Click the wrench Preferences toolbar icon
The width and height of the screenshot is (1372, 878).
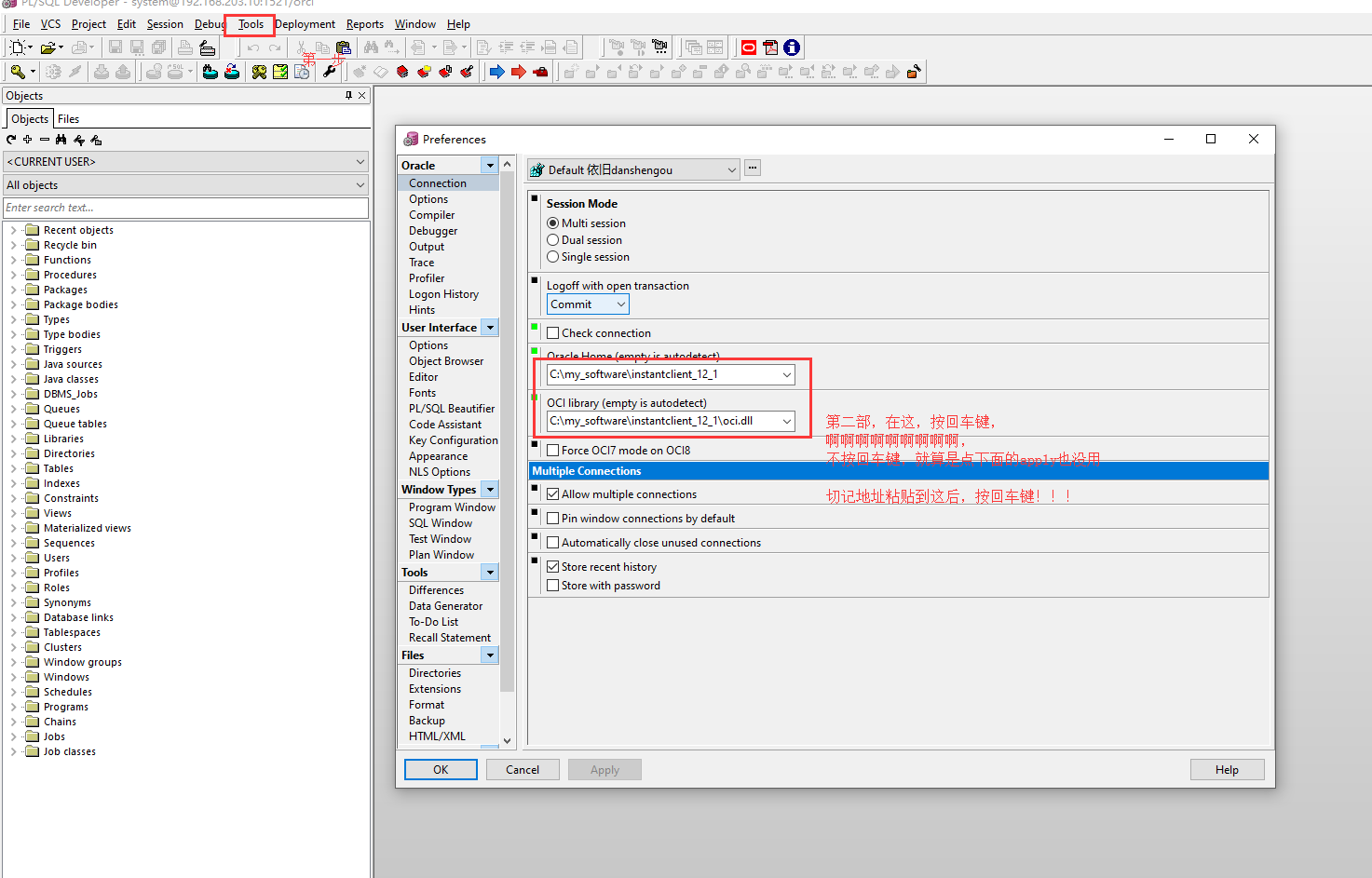[330, 72]
